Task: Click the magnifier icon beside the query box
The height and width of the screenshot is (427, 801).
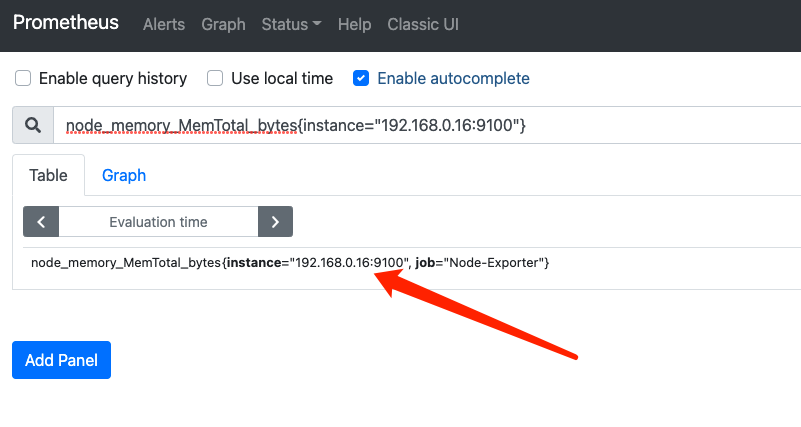Action: 32,125
